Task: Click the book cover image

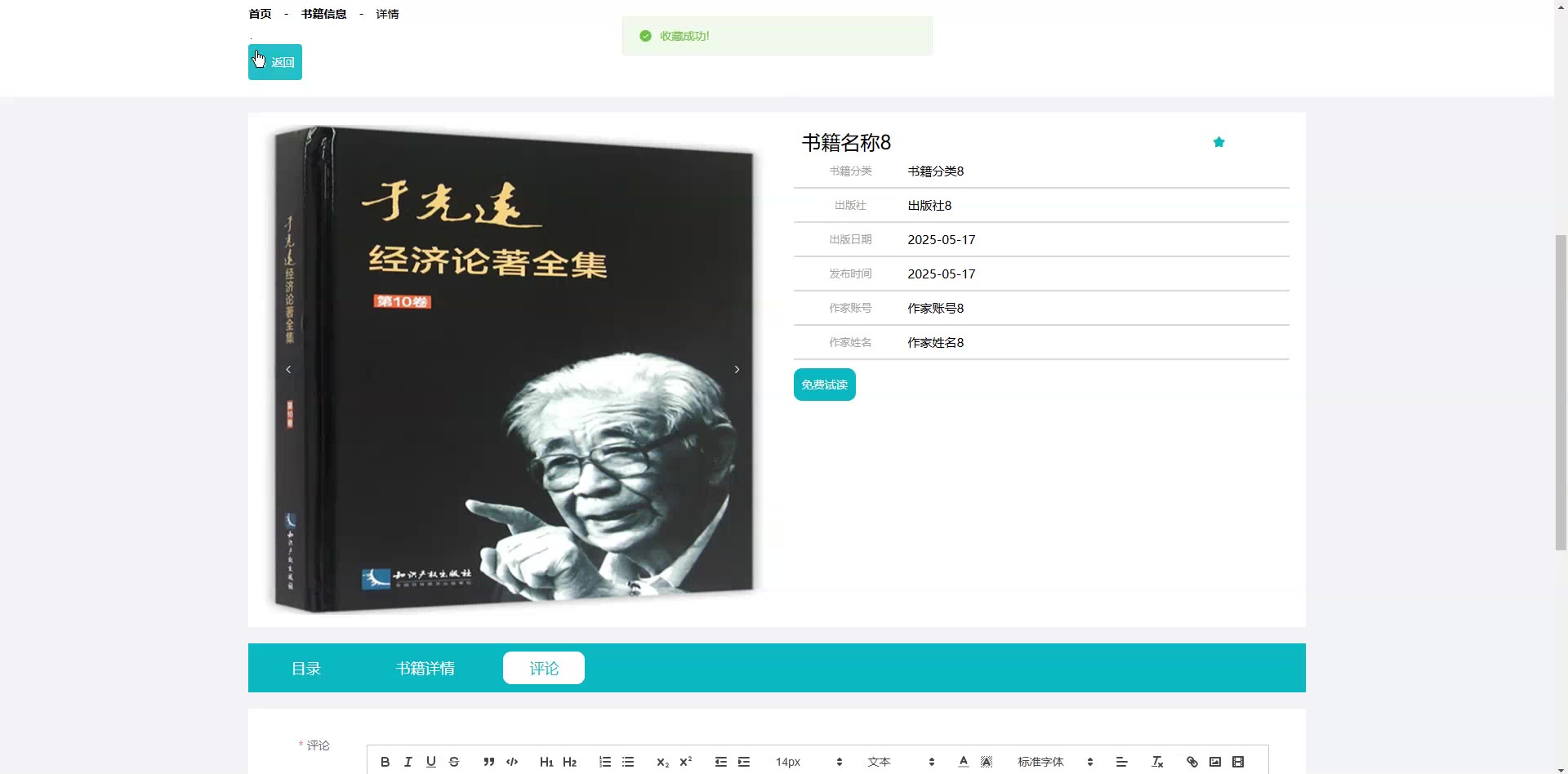Action: pos(513,369)
